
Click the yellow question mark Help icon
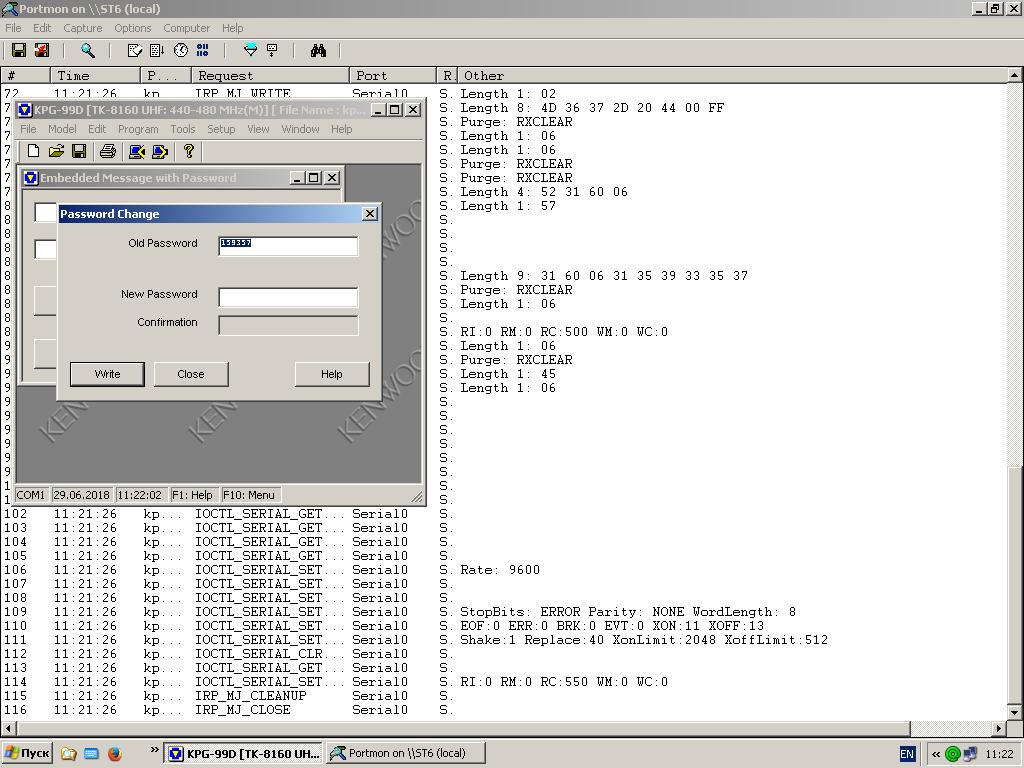tap(189, 152)
